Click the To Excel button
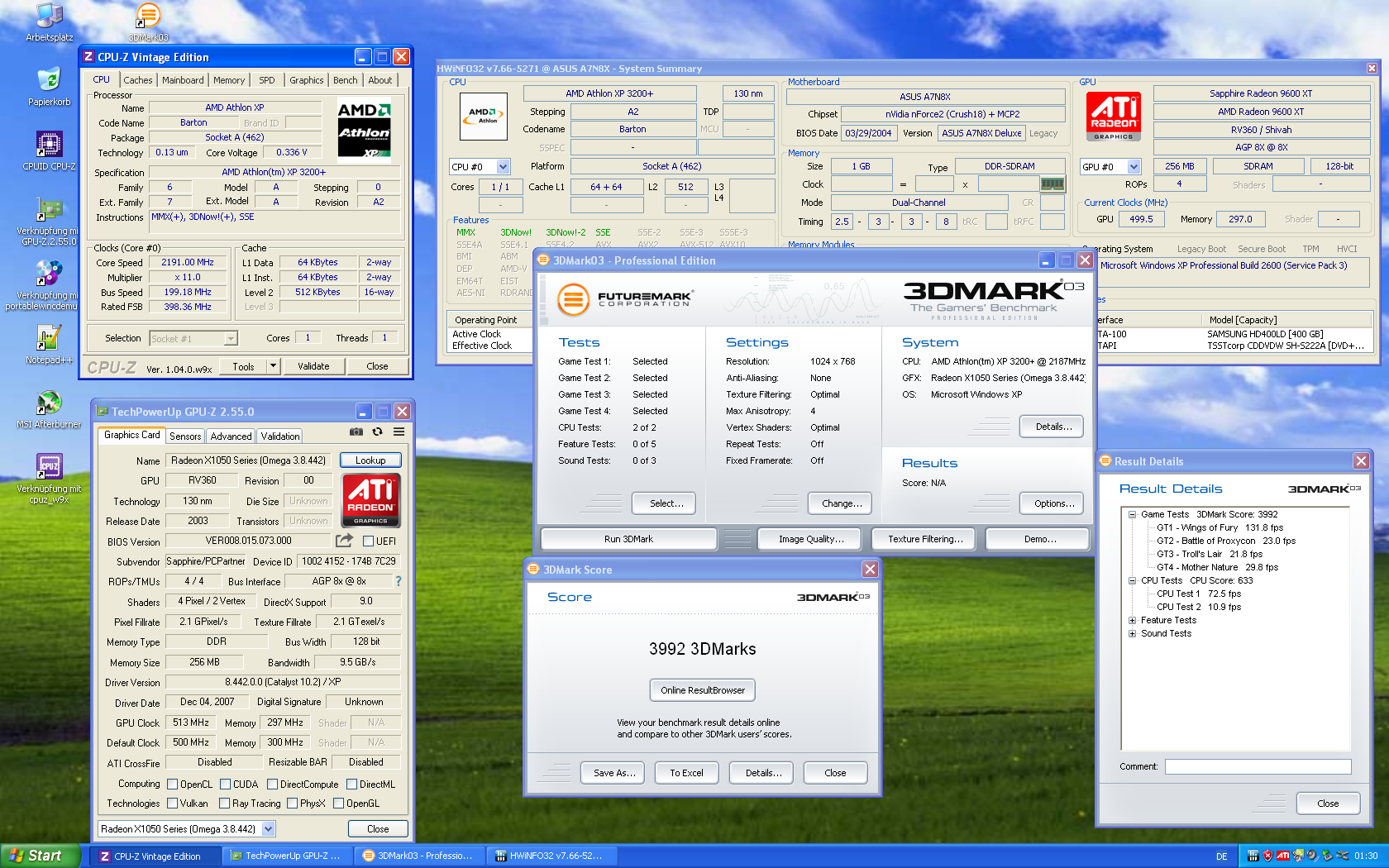The height and width of the screenshot is (868, 1389). tap(686, 773)
